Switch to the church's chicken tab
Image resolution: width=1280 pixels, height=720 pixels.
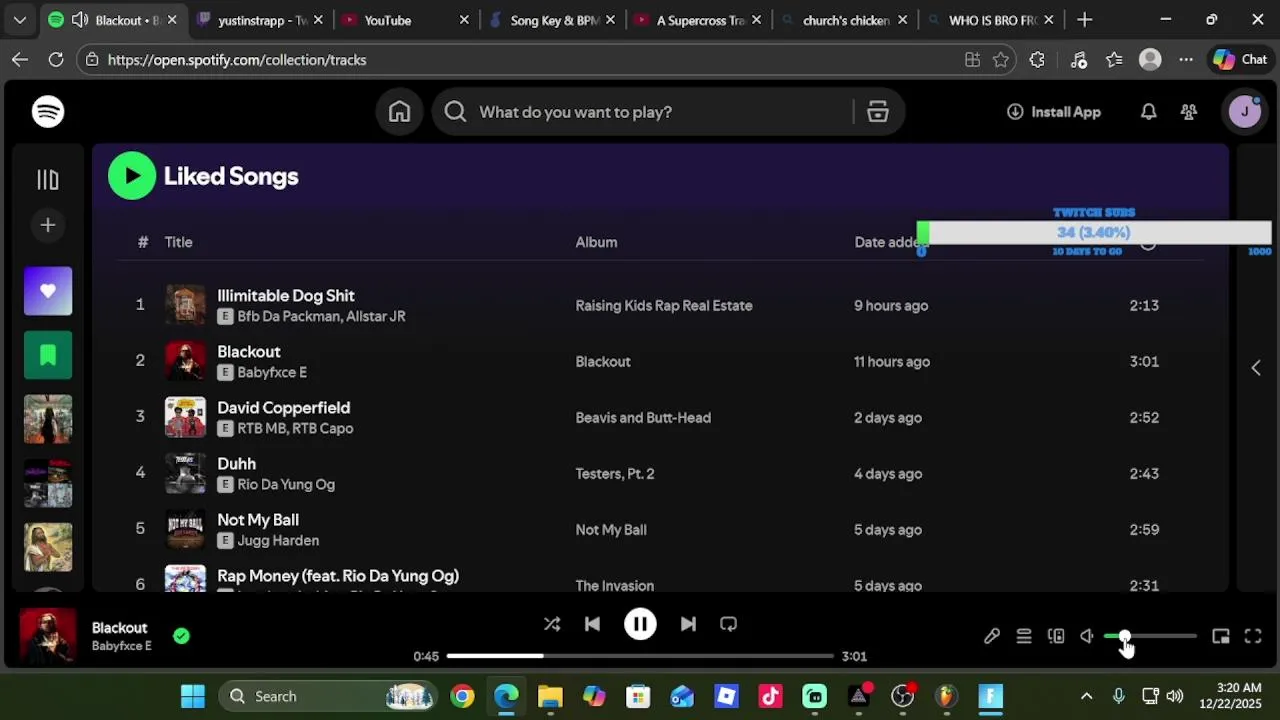(846, 20)
